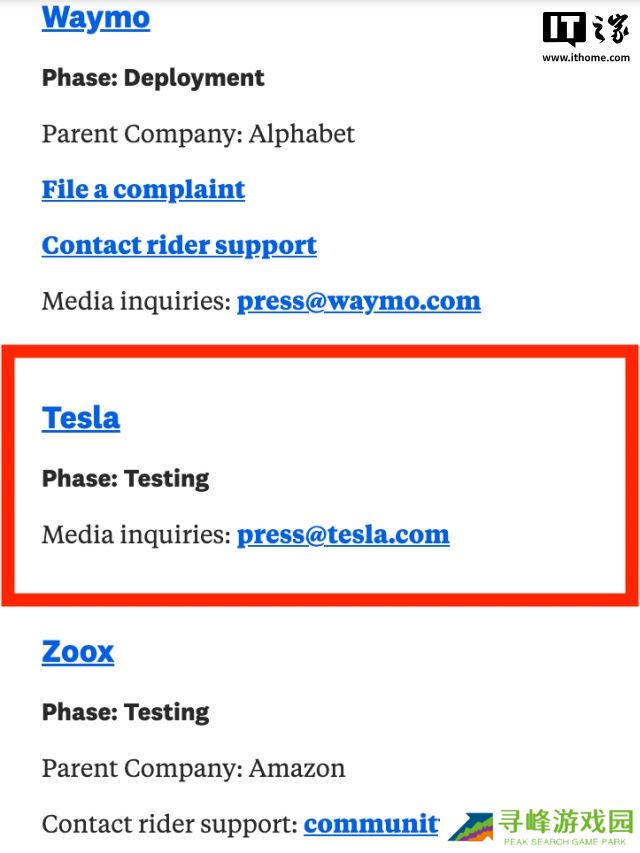The width and height of the screenshot is (640, 853).
Task: Click Zoox's truncated community support link
Action: pos(371,825)
